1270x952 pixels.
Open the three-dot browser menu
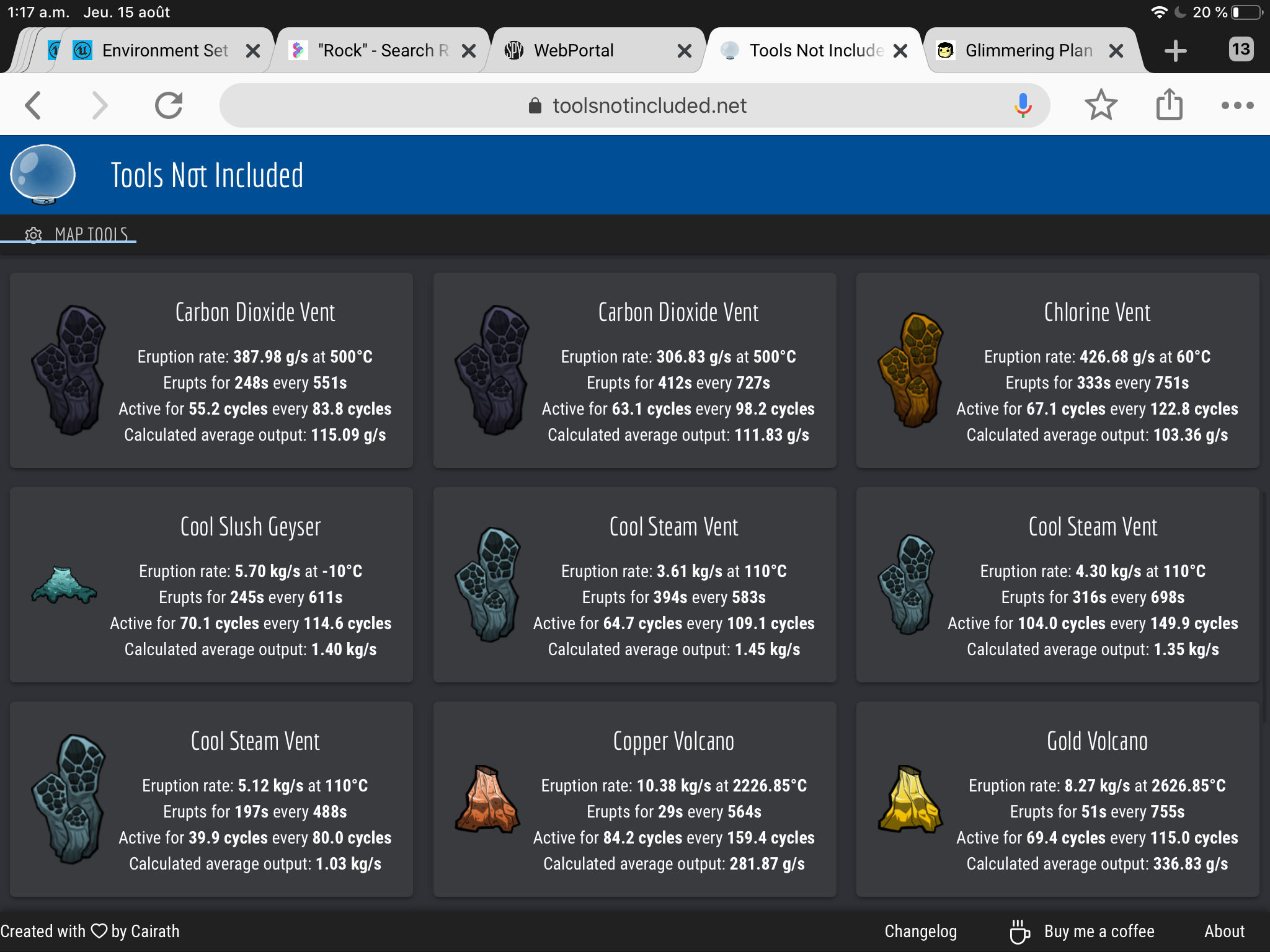(1237, 105)
